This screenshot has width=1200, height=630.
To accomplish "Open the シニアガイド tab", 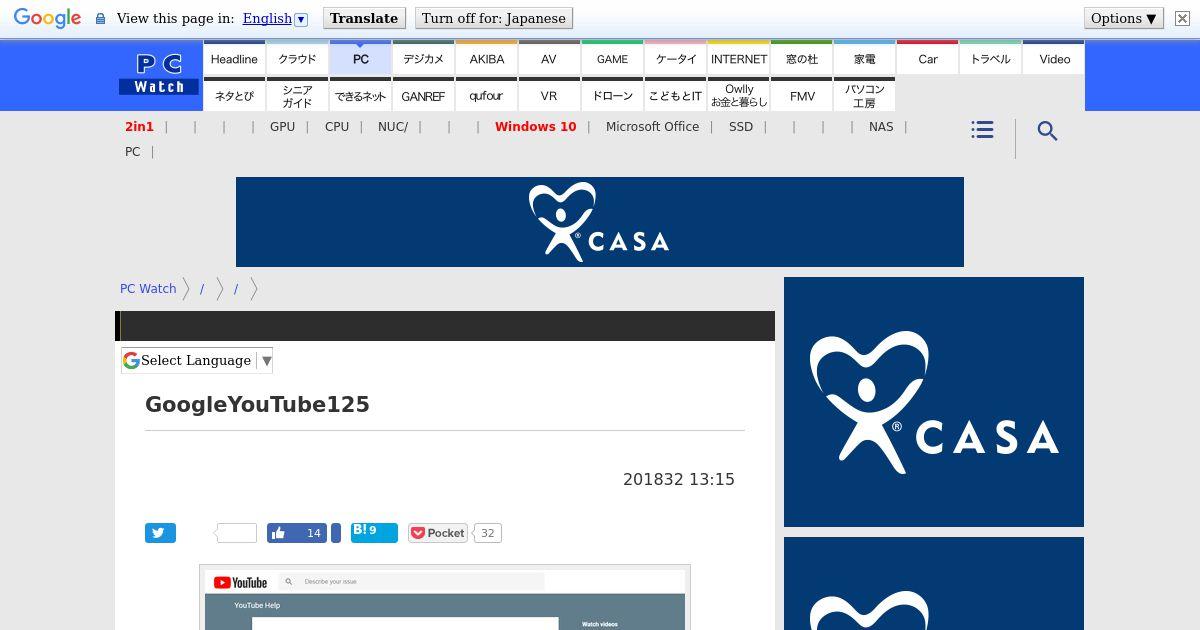I will click(x=297, y=95).
